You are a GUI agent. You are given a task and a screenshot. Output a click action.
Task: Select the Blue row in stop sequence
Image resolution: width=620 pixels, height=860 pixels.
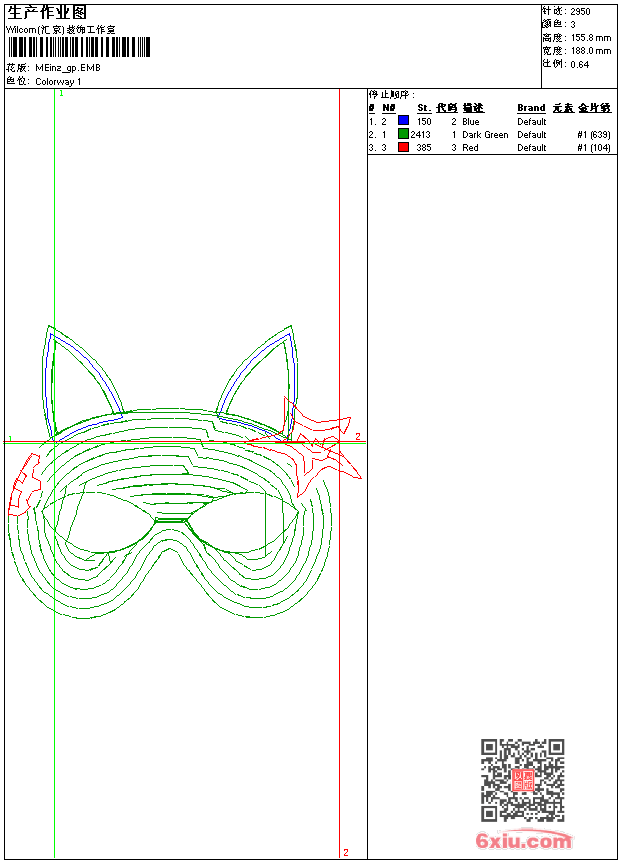point(470,121)
